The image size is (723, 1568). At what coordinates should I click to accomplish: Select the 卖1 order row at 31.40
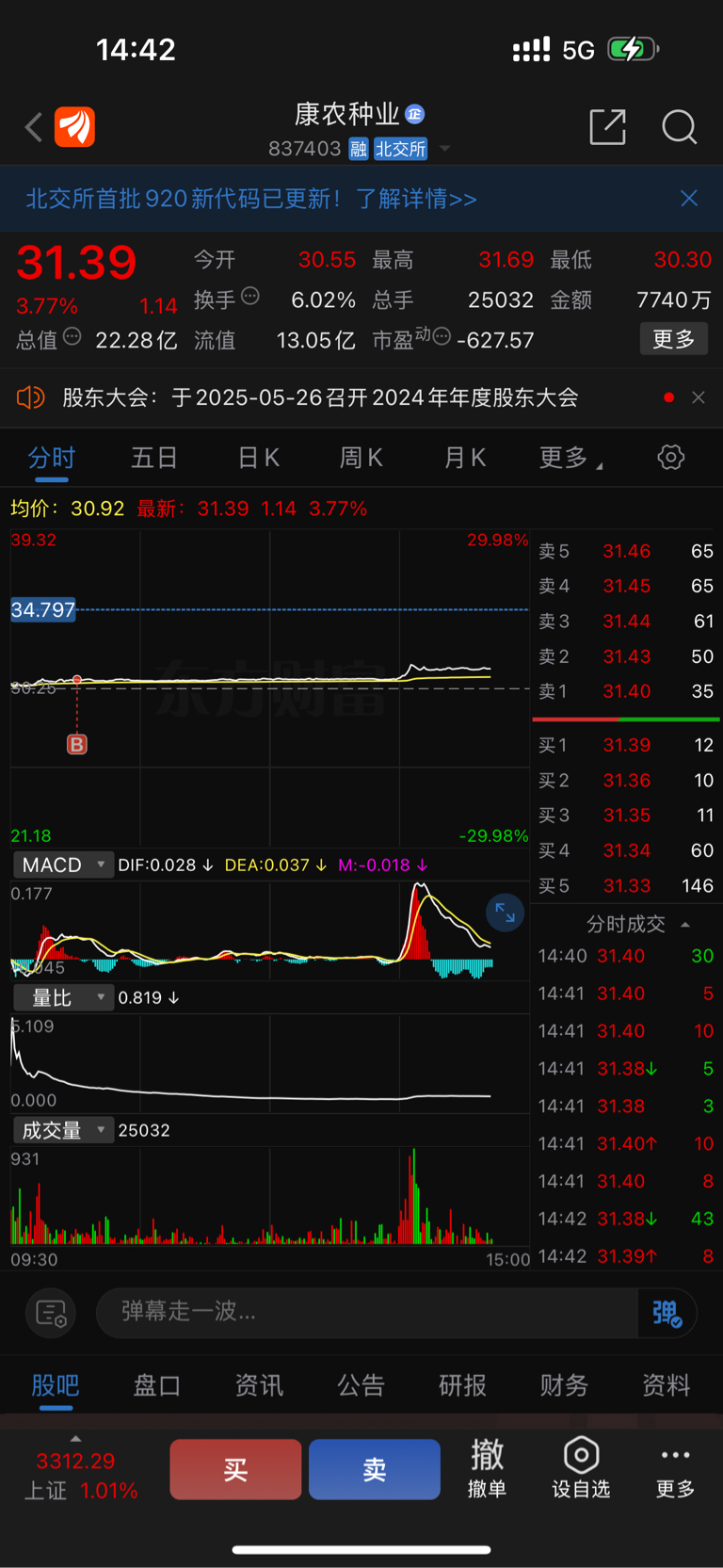[x=626, y=691]
